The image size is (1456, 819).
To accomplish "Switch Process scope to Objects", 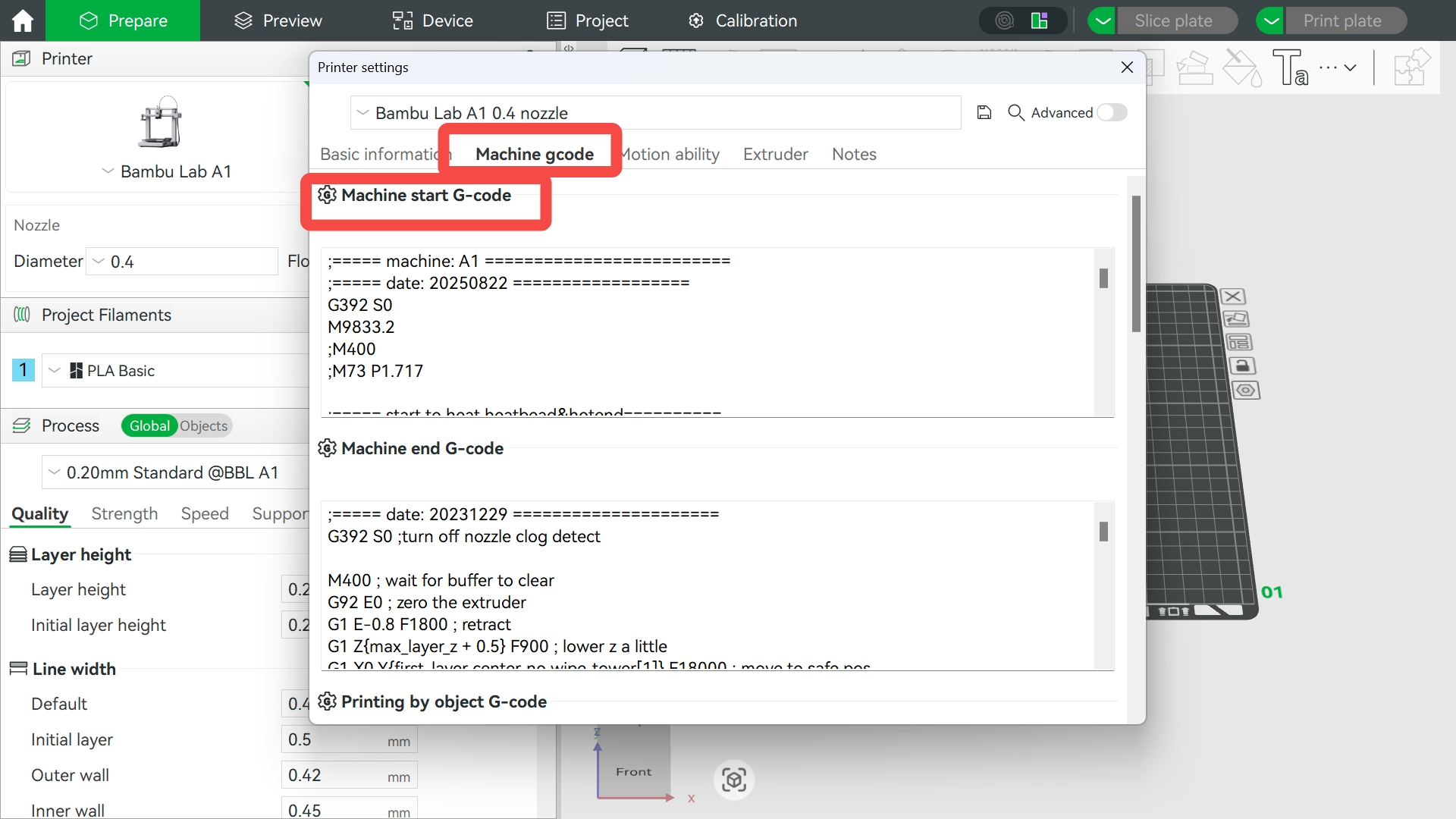I will [204, 425].
